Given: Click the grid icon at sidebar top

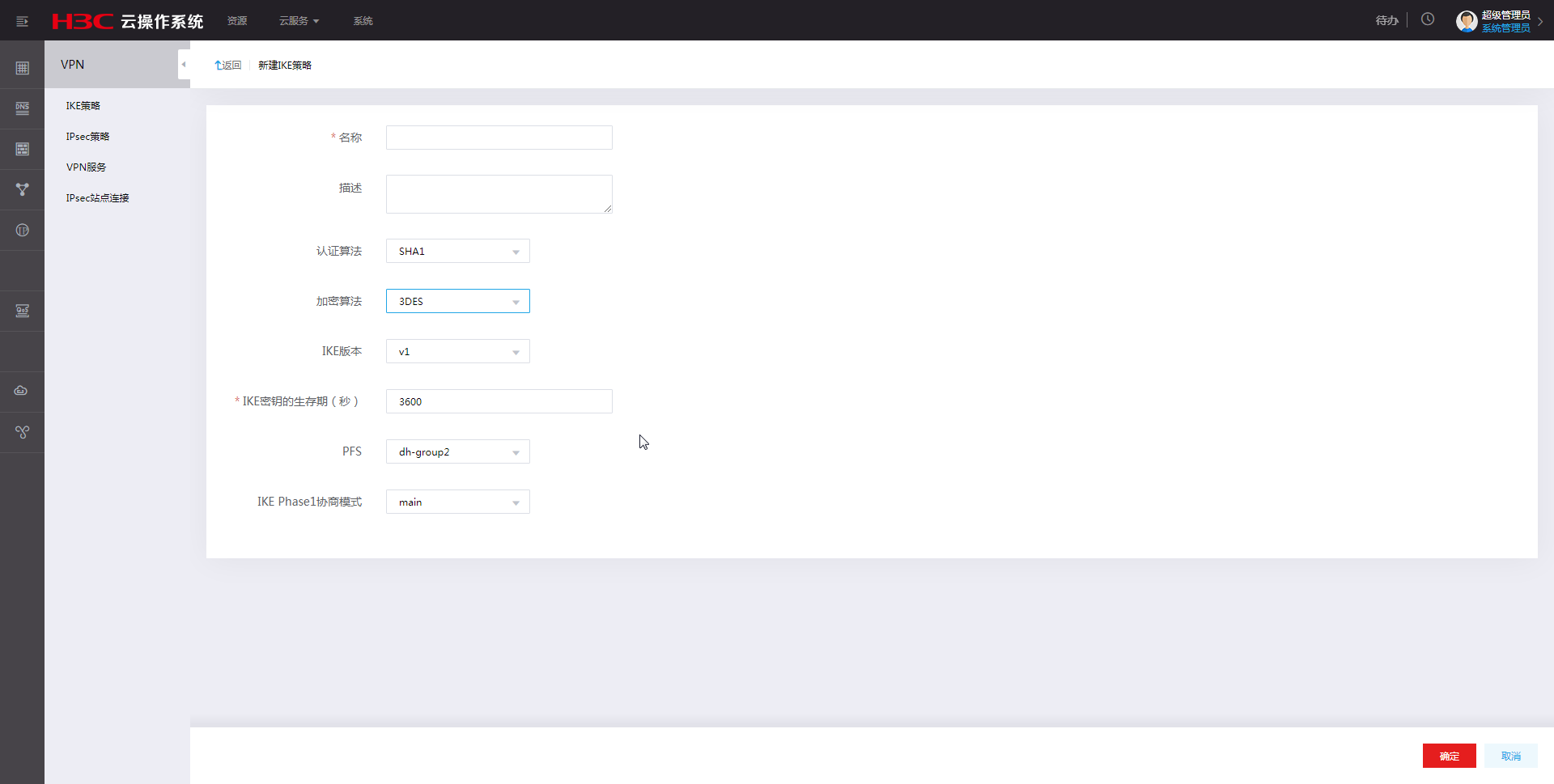Looking at the screenshot, I should tap(22, 68).
